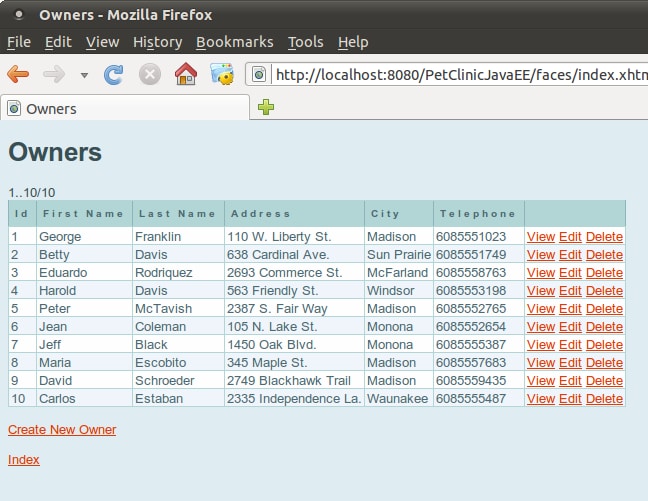Viewport: 648px width, 501px height.
Task: Delete owner Betty Davis
Action: tap(604, 255)
